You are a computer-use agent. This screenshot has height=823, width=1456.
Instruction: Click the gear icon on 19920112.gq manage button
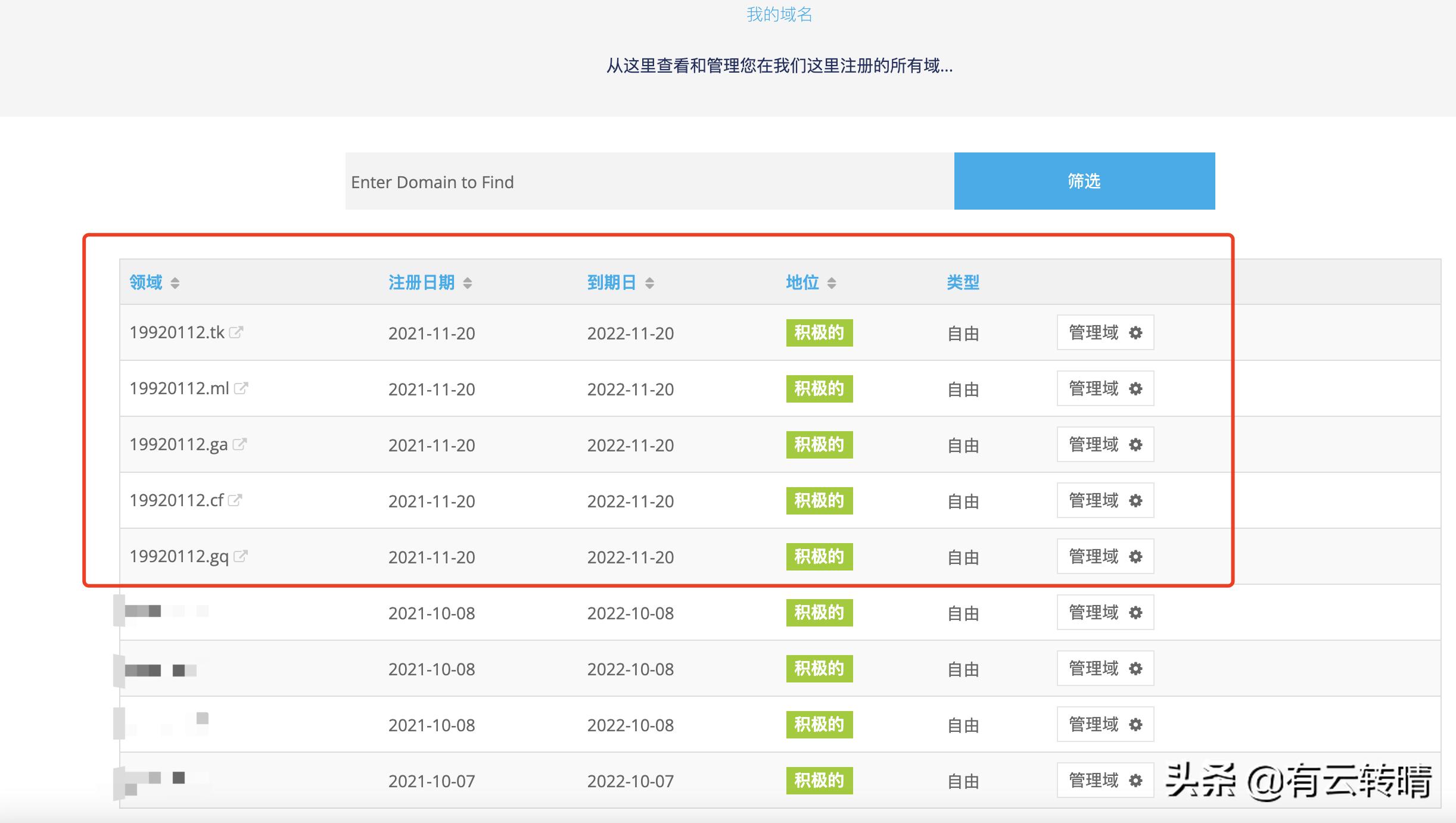pyautogui.click(x=1137, y=557)
